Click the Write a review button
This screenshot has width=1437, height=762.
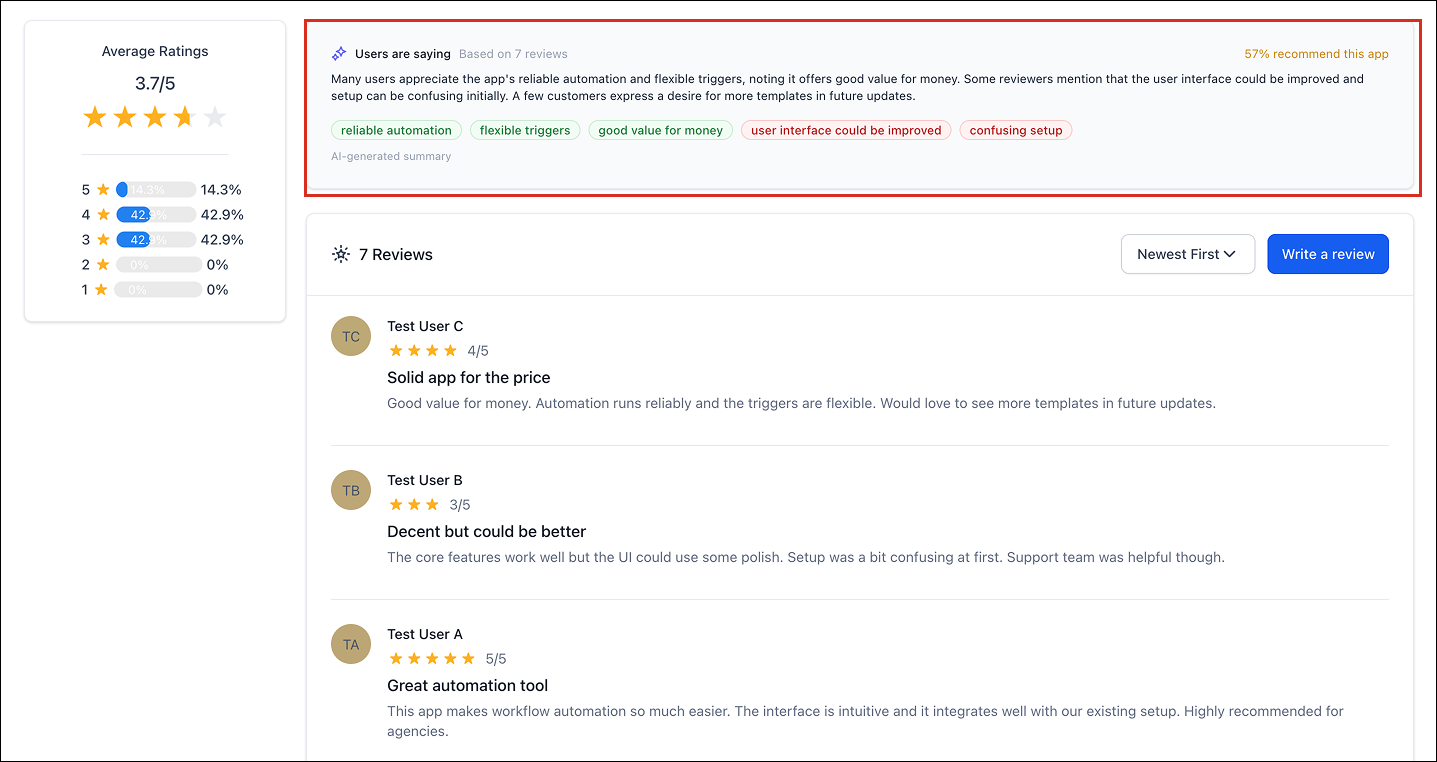click(x=1328, y=254)
